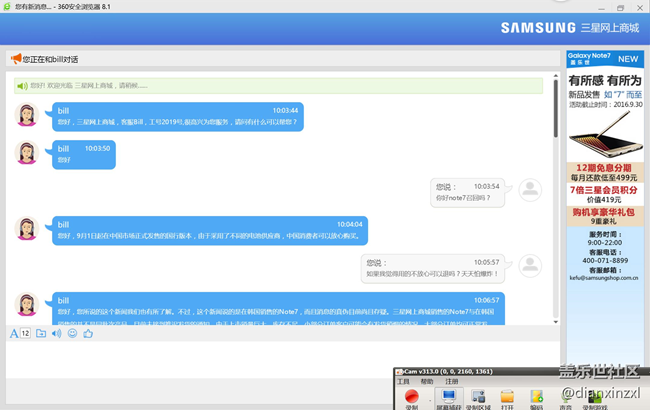Click your 10:03:54 note7 question bubble

click(x=468, y=193)
